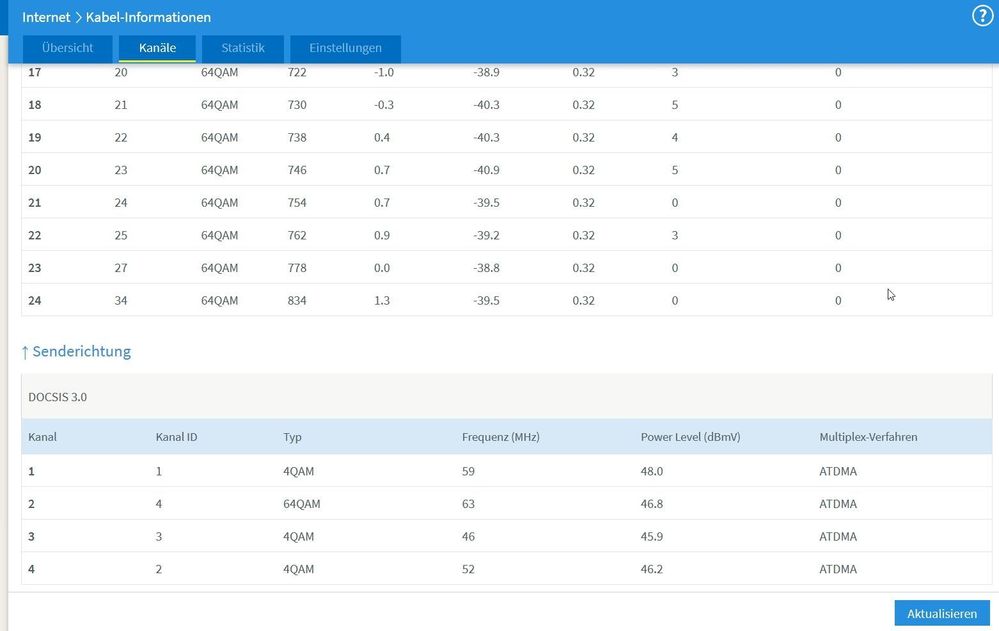Screen dimensions: 999x631
Task: Click channel ID 27 in row 23
Action: [x=121, y=268]
